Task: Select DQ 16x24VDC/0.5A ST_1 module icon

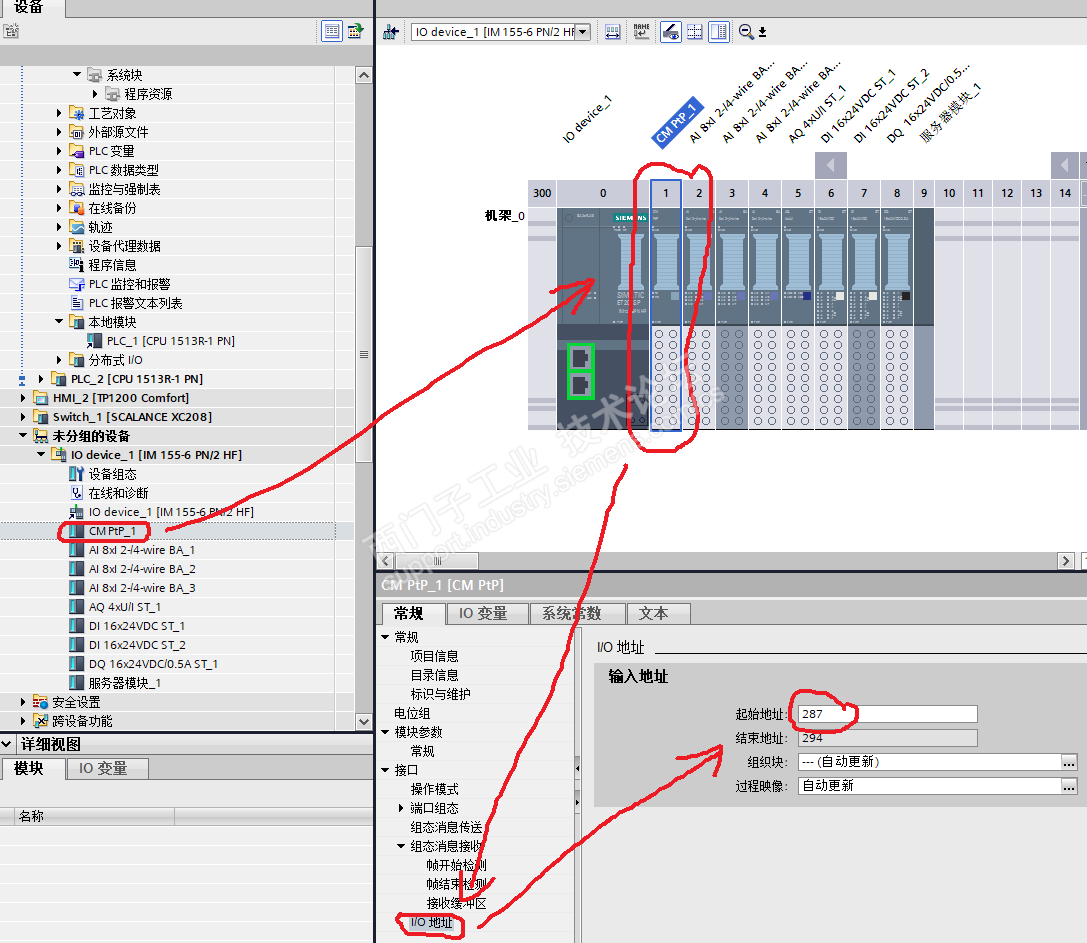Action: pos(76,664)
